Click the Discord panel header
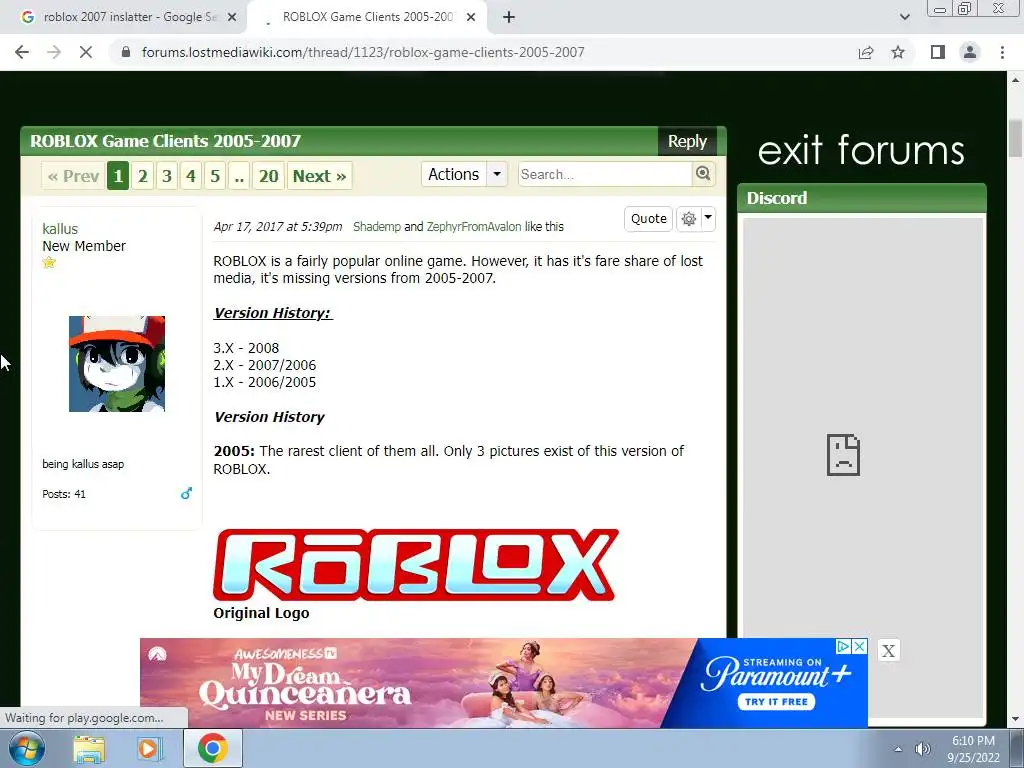Image resolution: width=1024 pixels, height=768 pixels. [x=861, y=198]
